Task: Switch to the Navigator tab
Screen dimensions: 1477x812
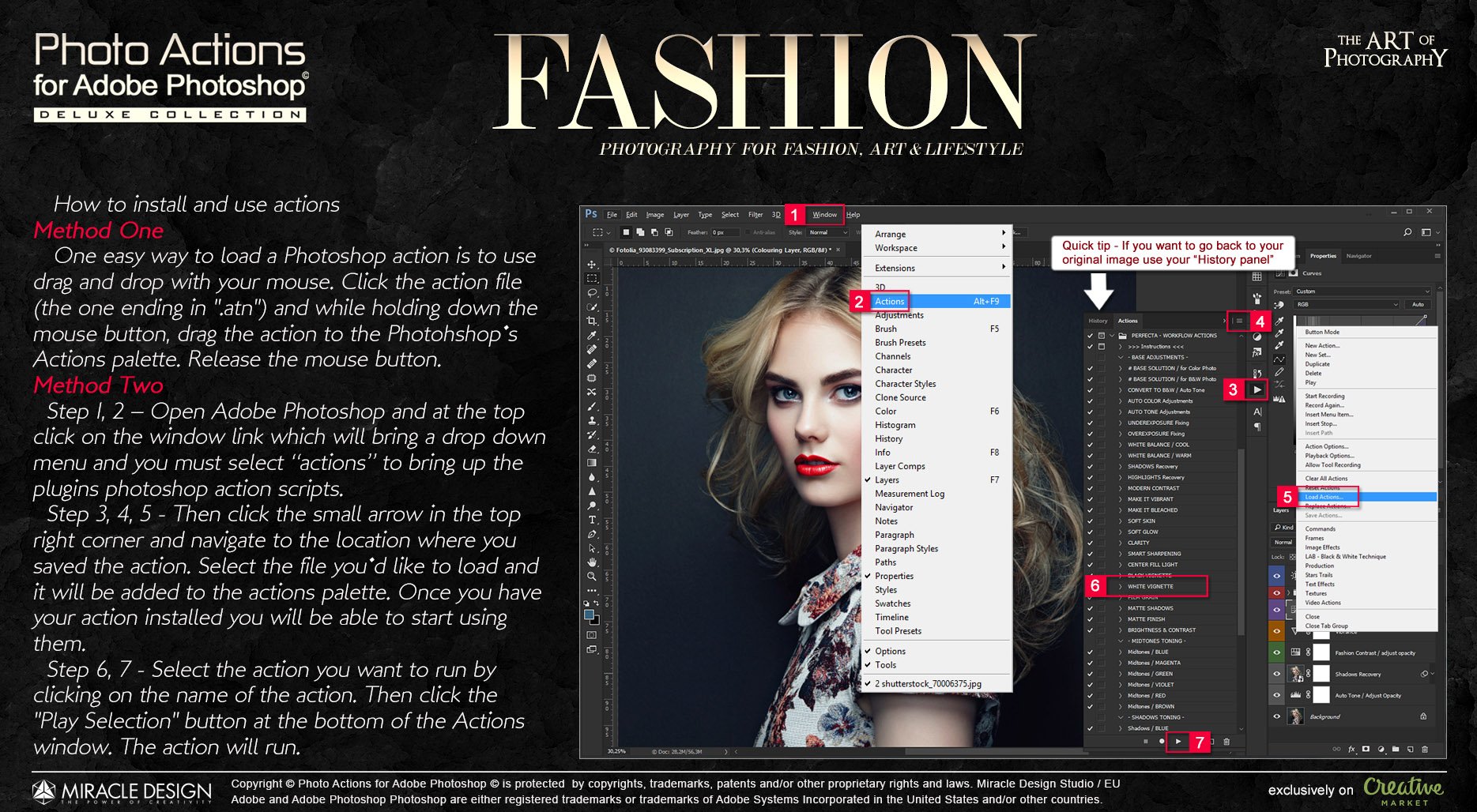Action: point(1358,256)
